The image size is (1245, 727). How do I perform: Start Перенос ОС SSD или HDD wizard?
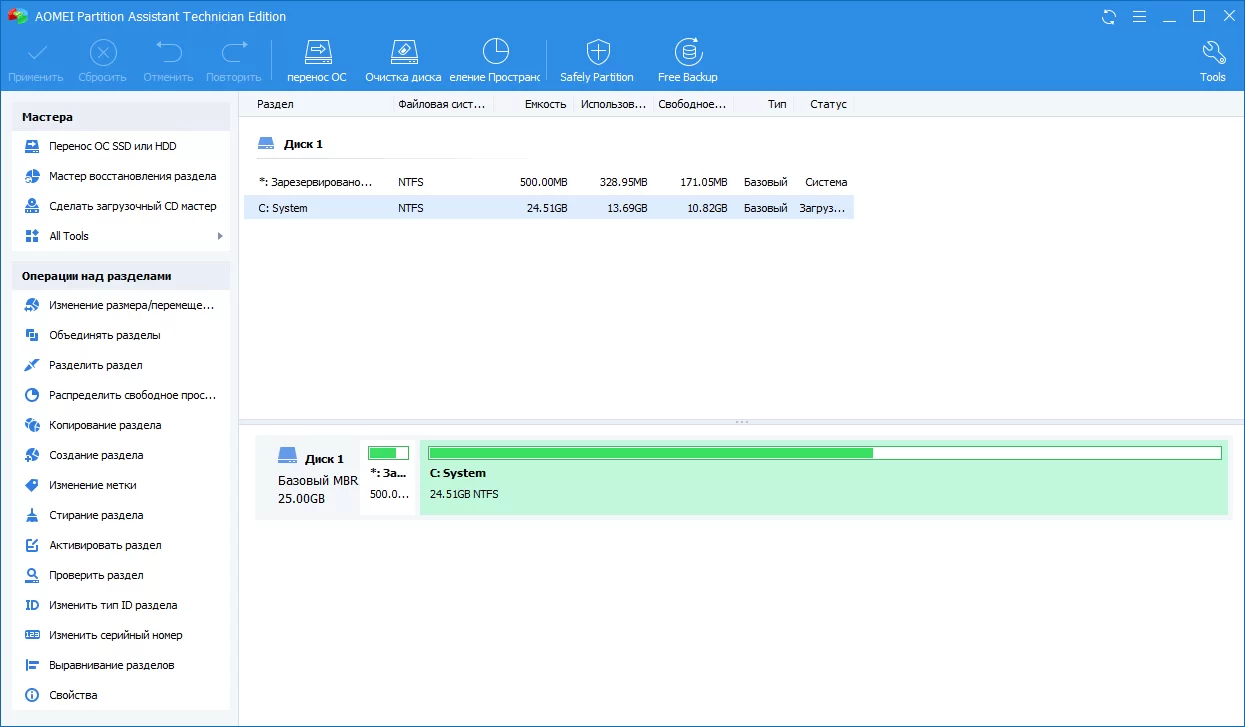tap(121, 146)
